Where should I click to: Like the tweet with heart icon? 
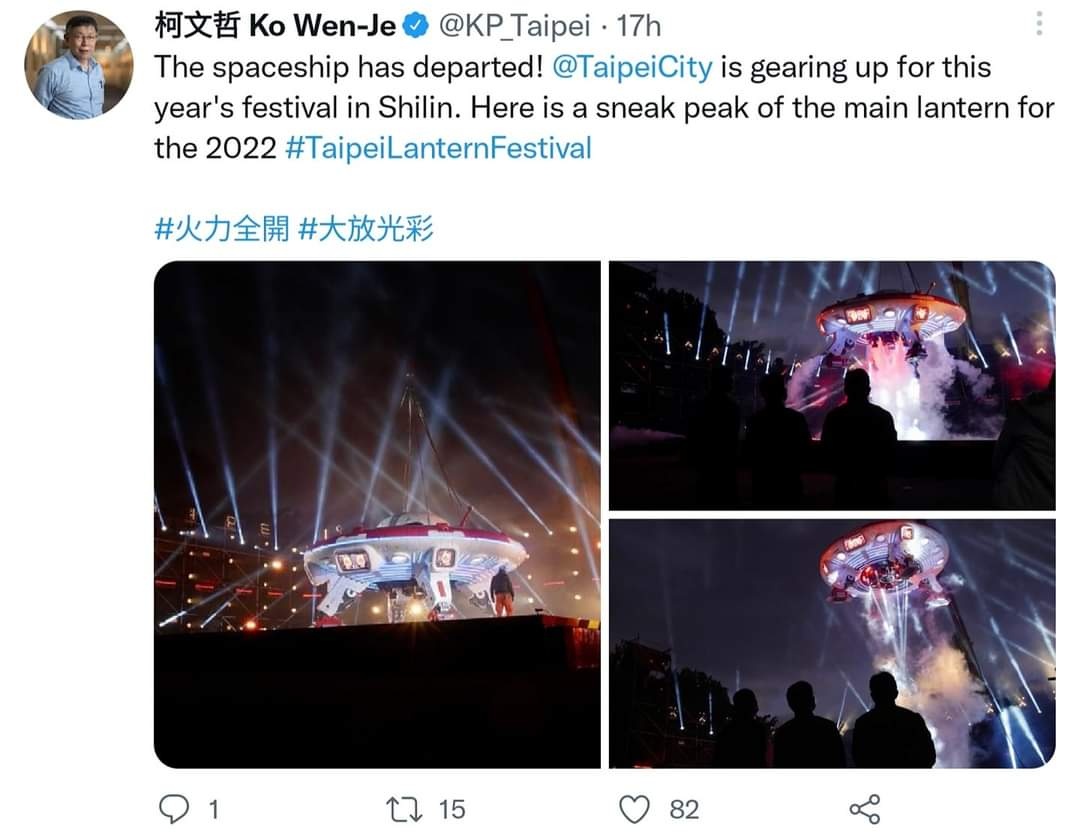tap(634, 809)
